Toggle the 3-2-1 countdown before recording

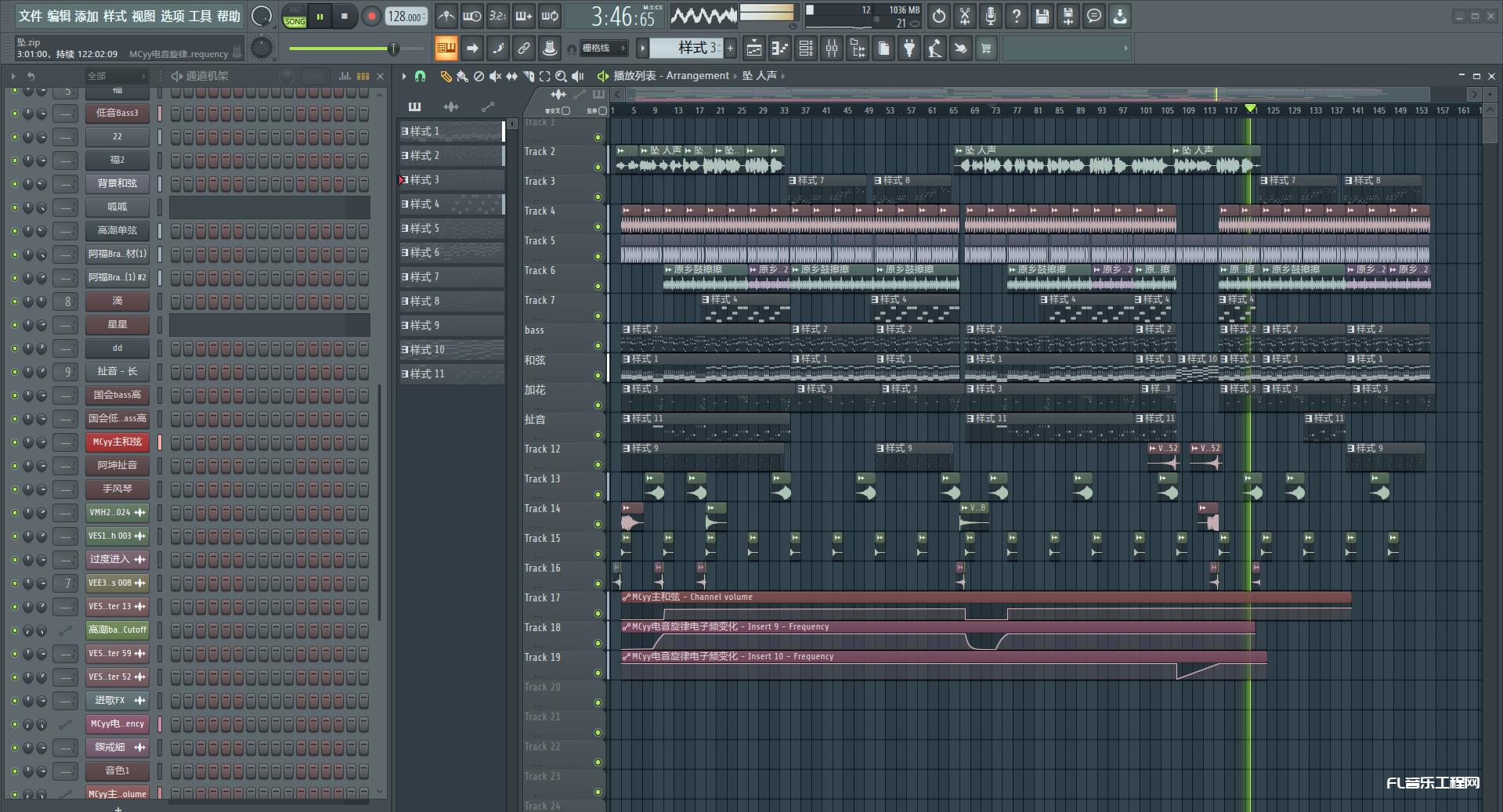point(497,16)
